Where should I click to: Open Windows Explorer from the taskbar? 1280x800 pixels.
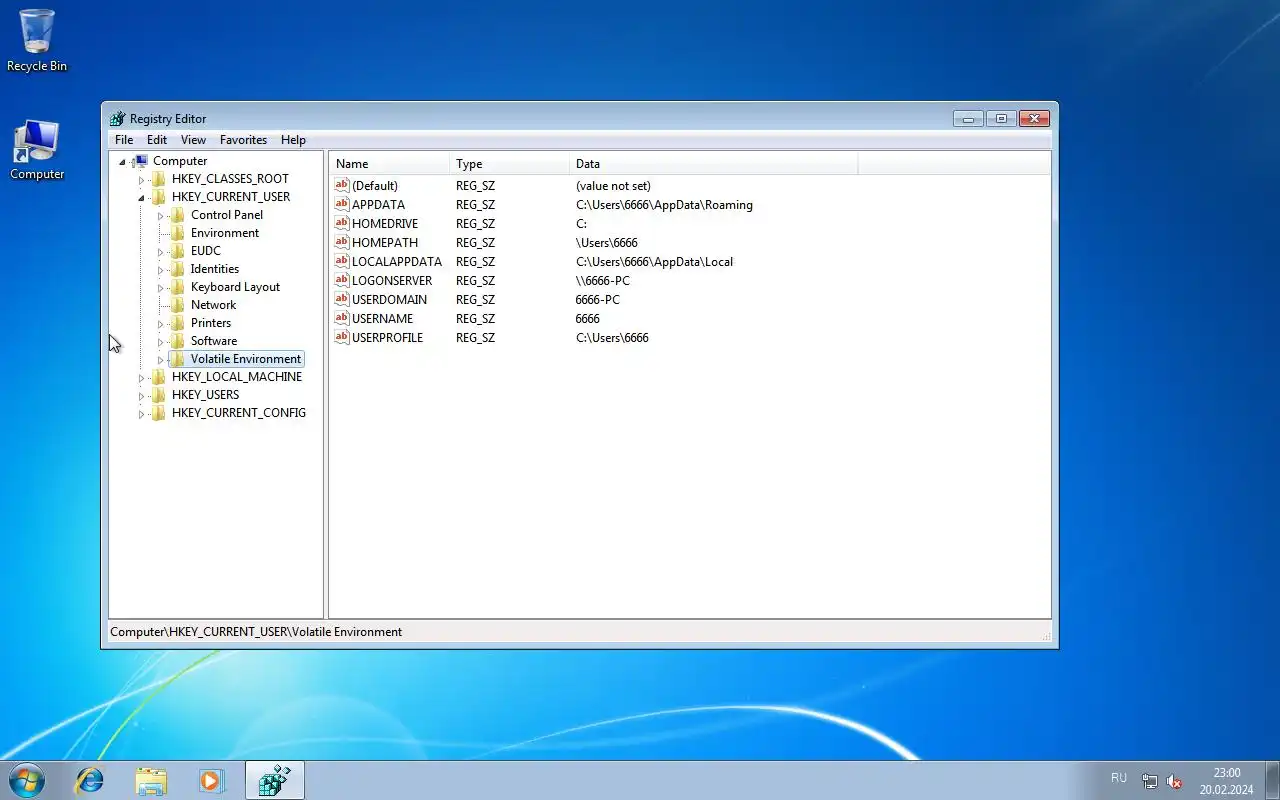click(x=151, y=780)
